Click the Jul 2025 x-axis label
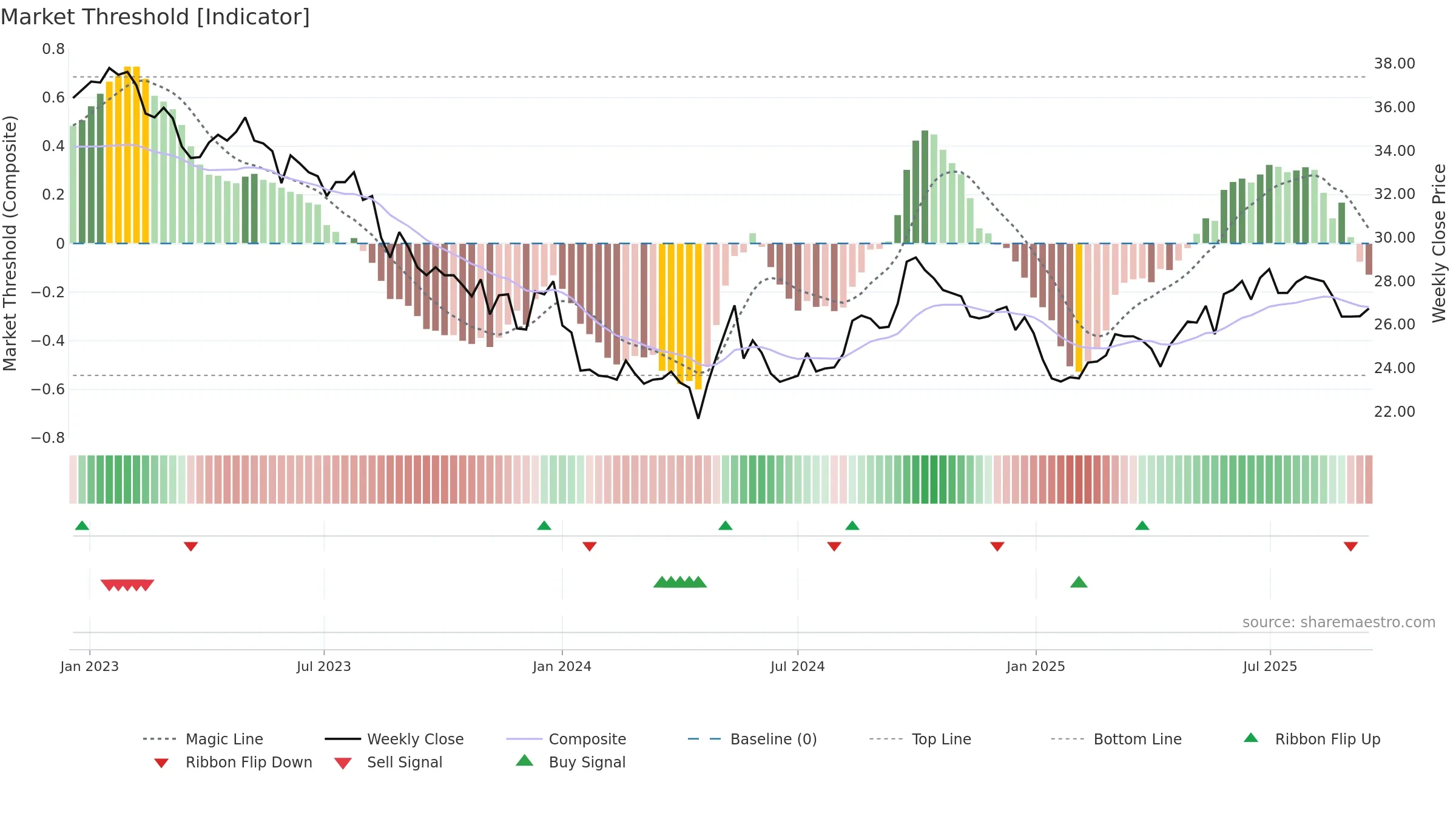Viewport: 1456px width, 819px height. (1270, 666)
